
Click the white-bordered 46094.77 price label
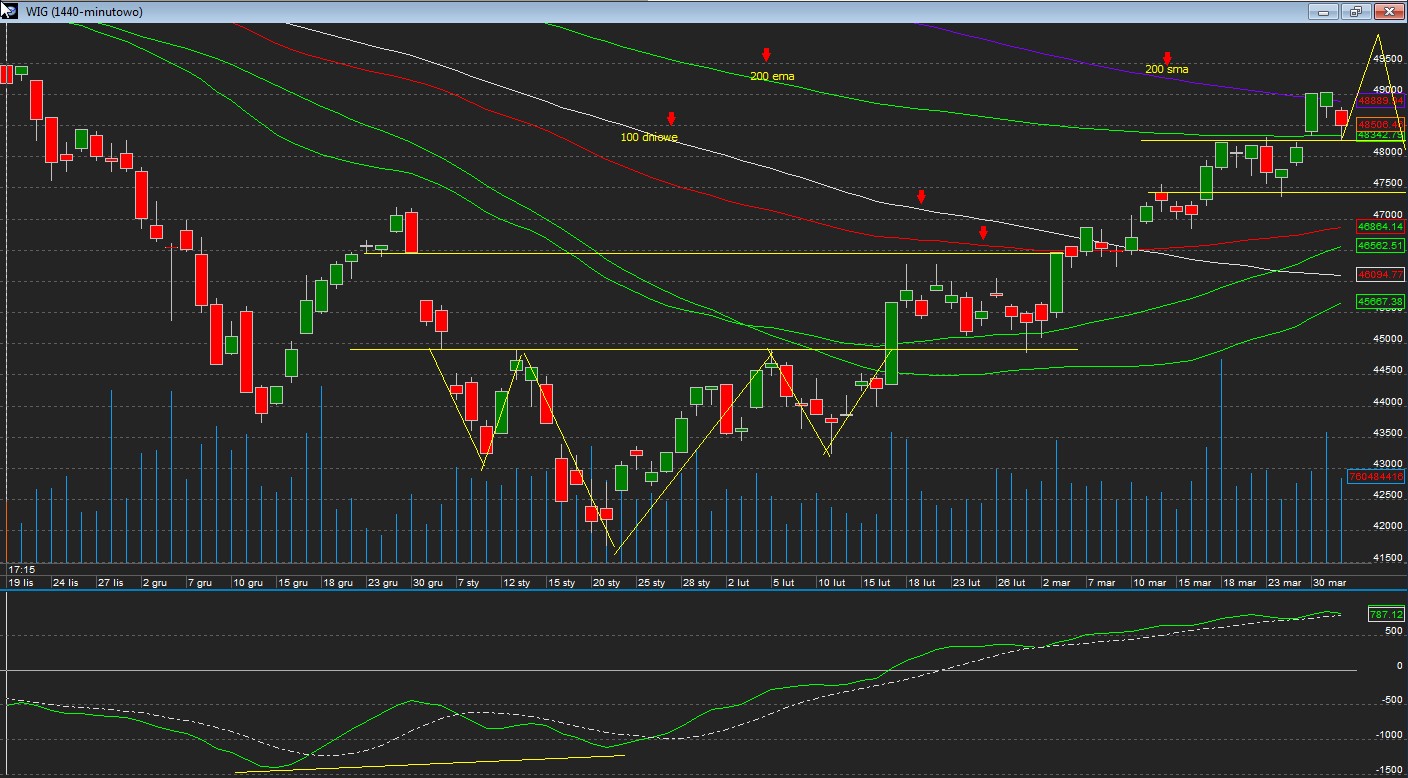coord(1380,274)
